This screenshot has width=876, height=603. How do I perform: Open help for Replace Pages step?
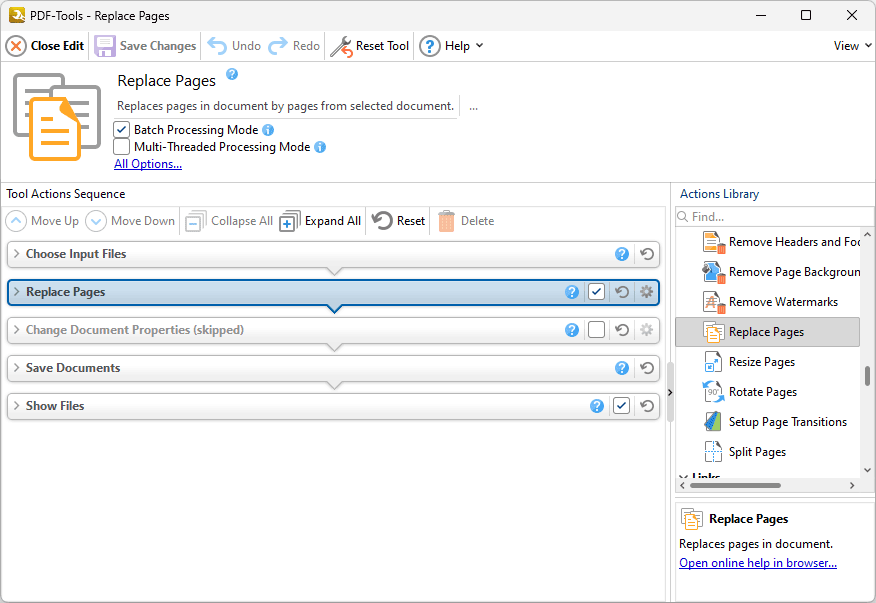(572, 292)
